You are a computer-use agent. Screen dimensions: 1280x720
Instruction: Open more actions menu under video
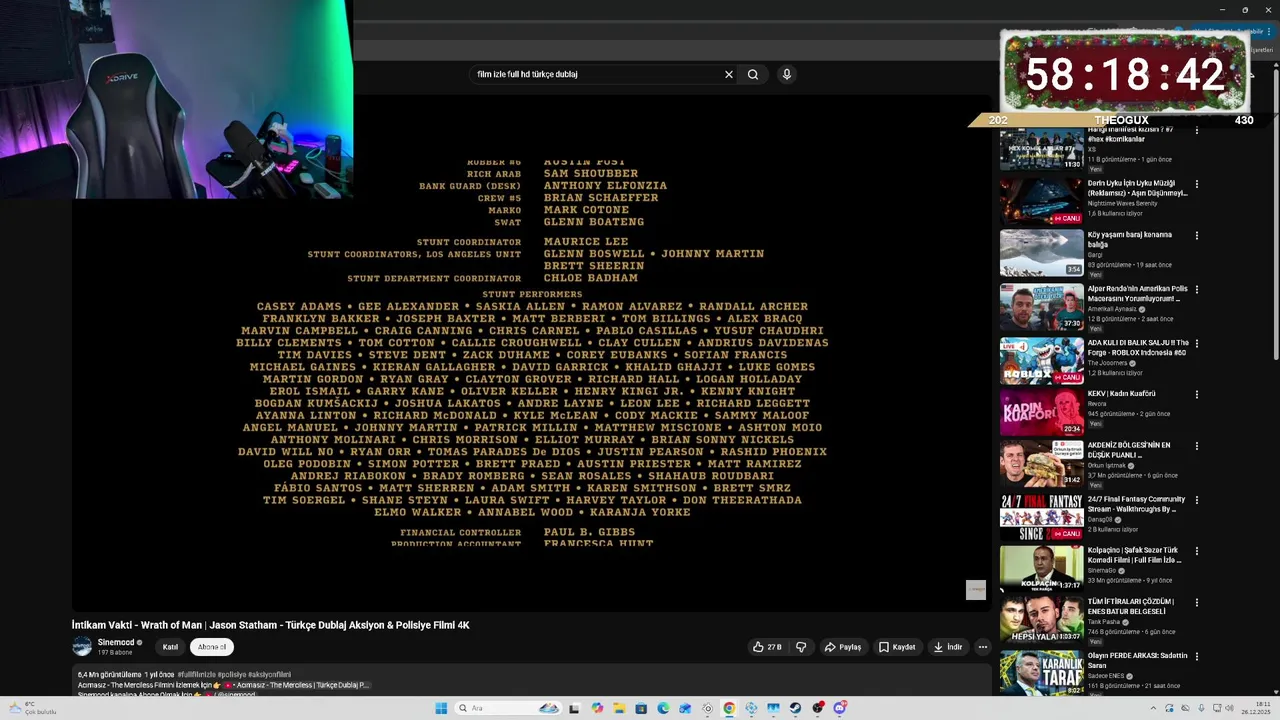point(983,647)
